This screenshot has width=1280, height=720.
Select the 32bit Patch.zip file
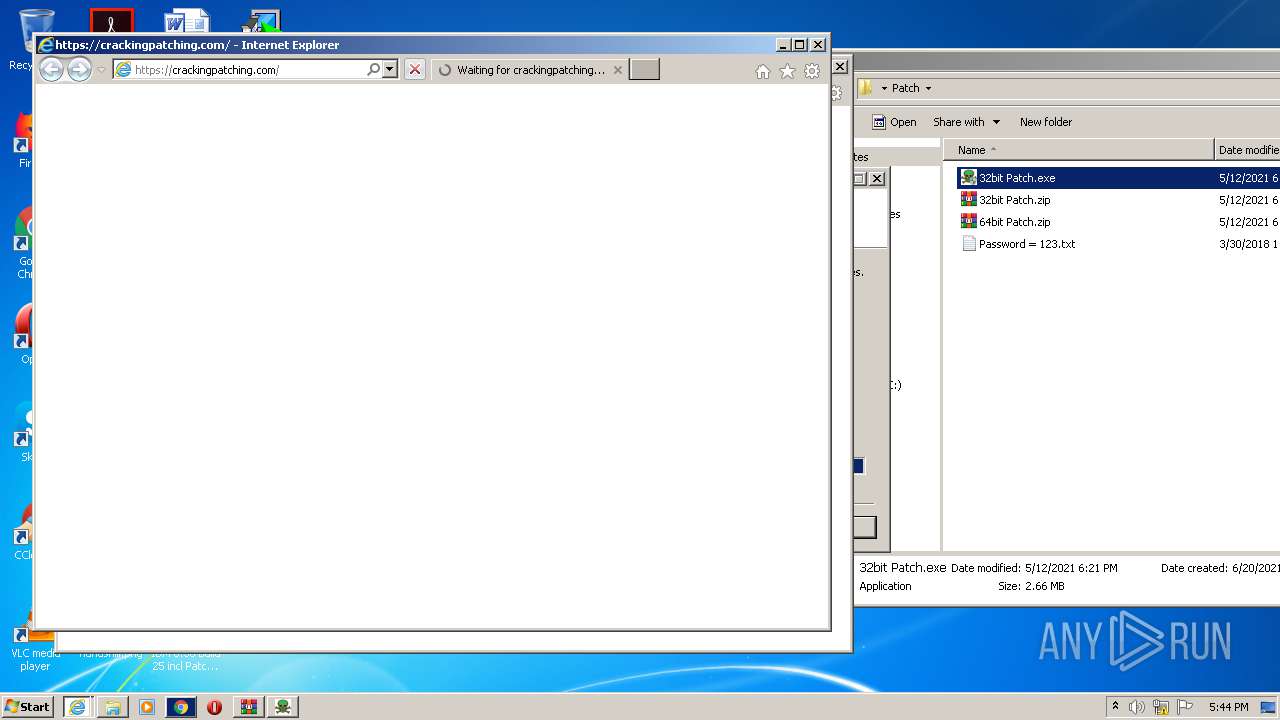coord(1014,200)
